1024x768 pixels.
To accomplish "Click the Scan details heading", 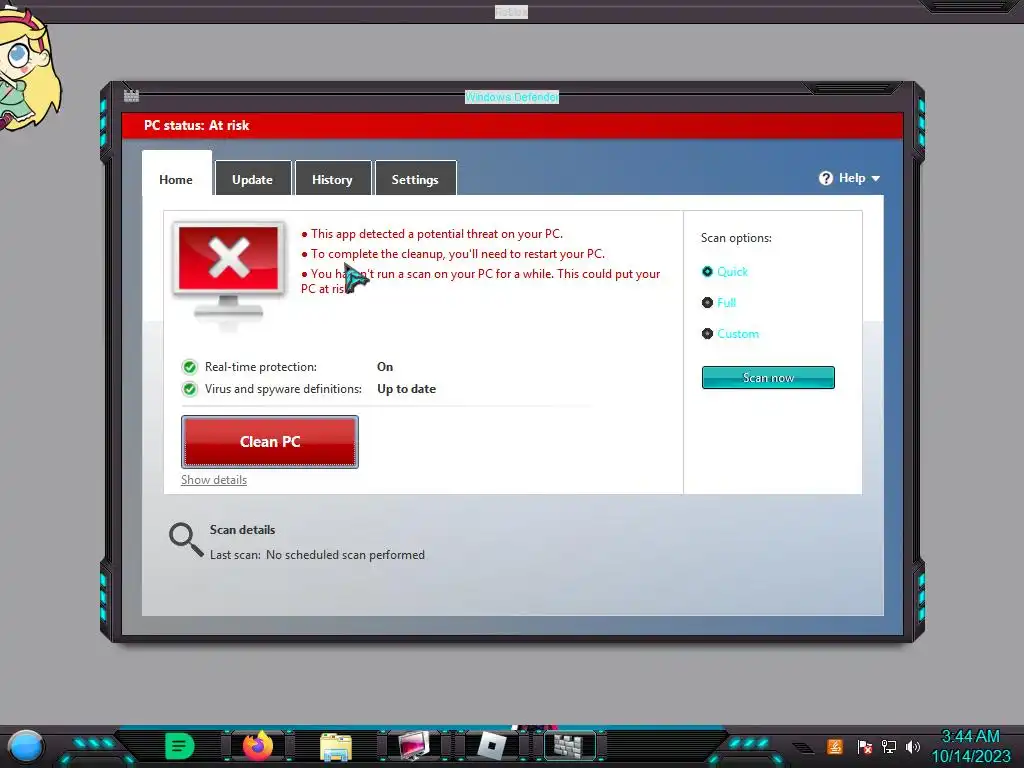I will pos(242,530).
